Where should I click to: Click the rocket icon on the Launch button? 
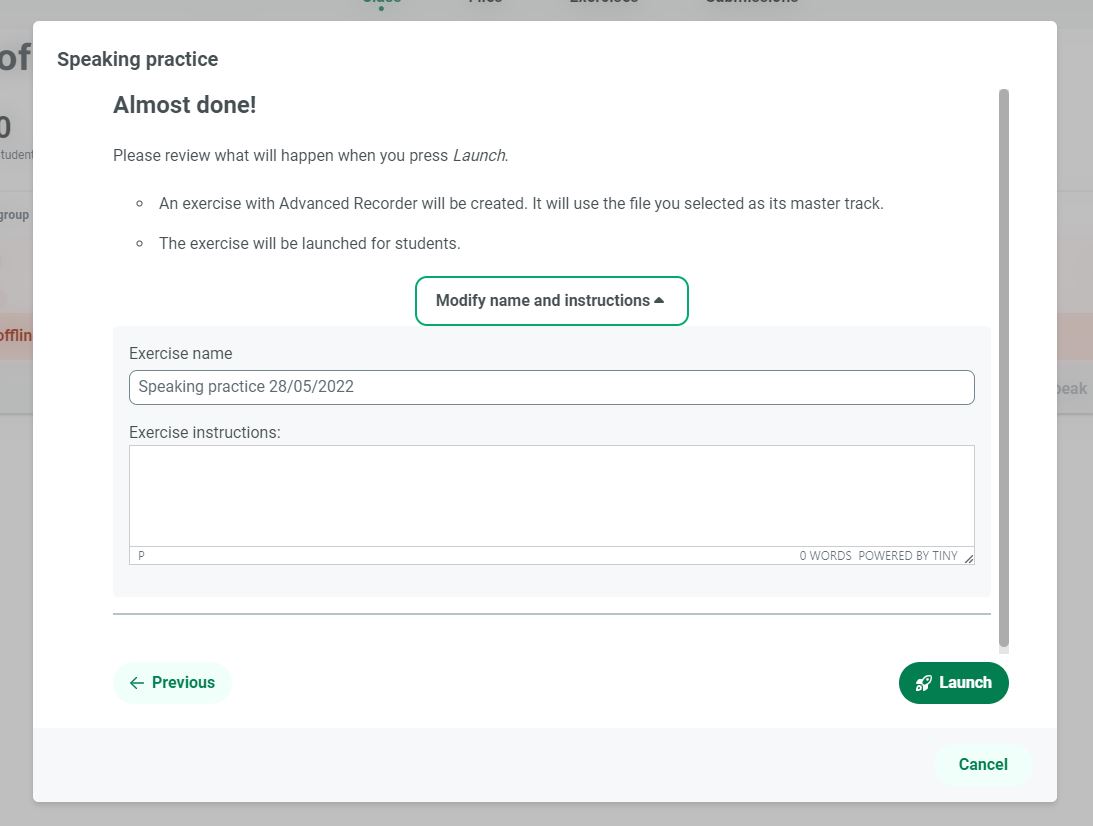[x=924, y=683]
